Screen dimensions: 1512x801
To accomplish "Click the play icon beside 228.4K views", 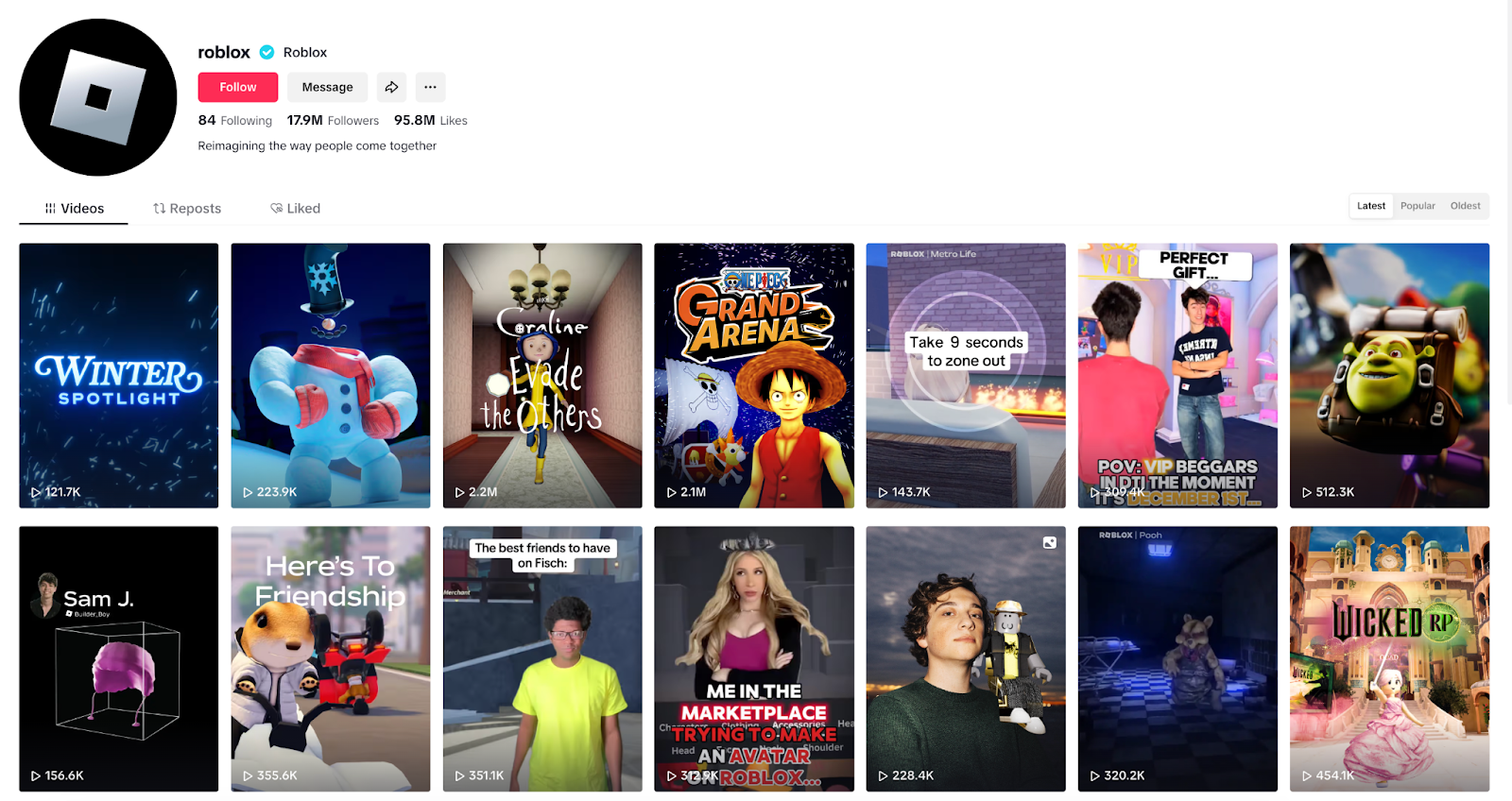I will tap(884, 775).
